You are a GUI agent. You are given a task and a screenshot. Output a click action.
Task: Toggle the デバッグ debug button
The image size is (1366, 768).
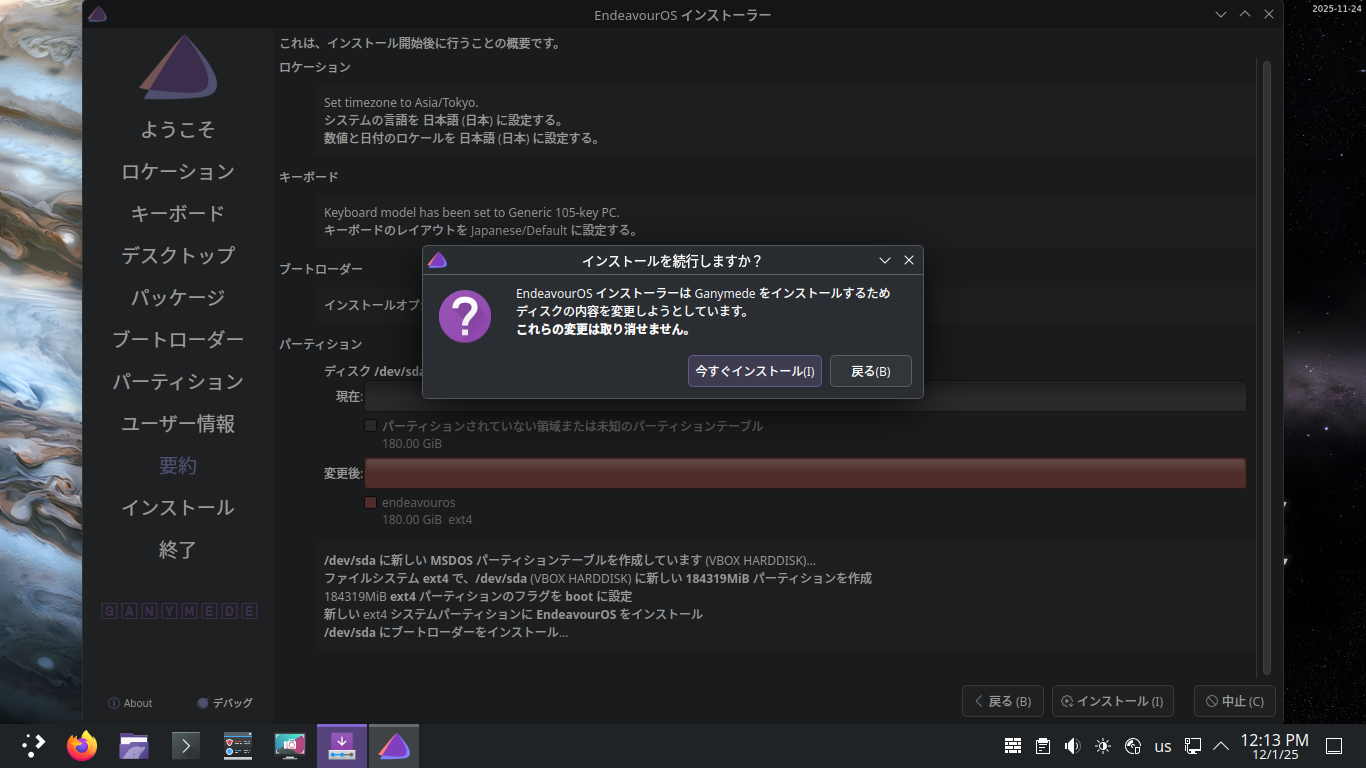tap(225, 703)
